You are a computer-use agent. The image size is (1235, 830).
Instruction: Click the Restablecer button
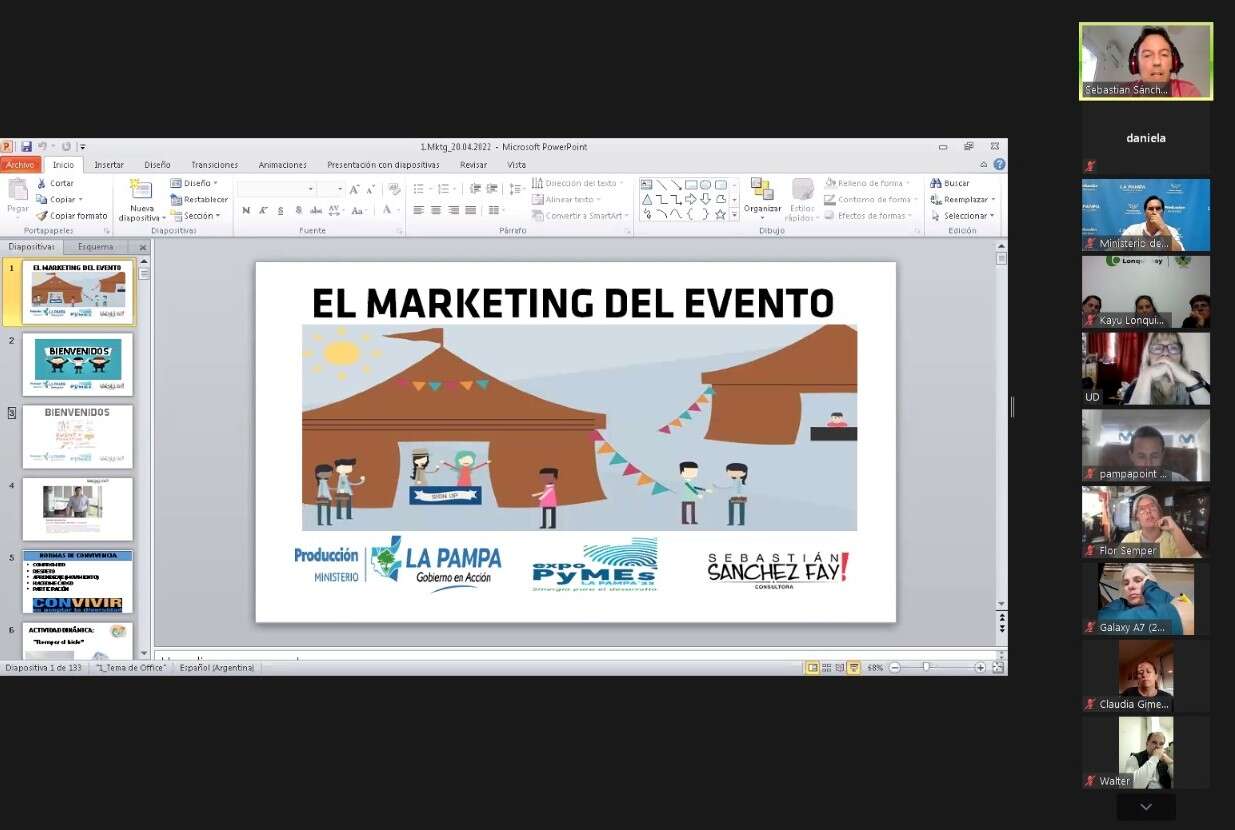pyautogui.click(x=199, y=200)
